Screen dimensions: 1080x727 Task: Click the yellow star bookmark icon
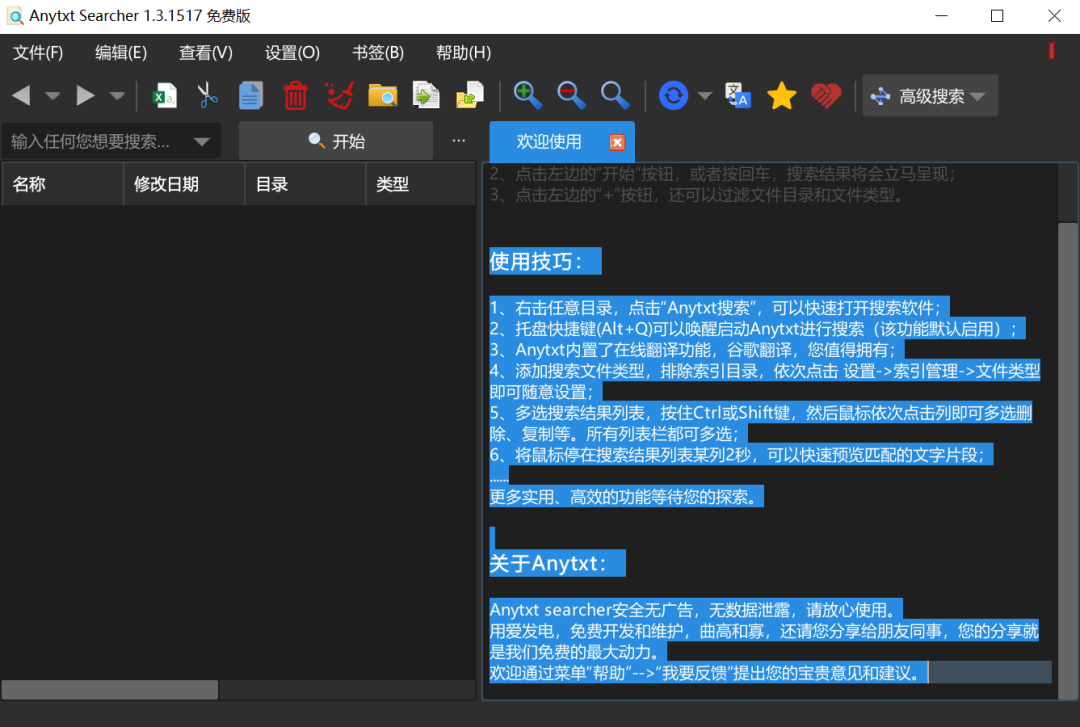tap(781, 95)
